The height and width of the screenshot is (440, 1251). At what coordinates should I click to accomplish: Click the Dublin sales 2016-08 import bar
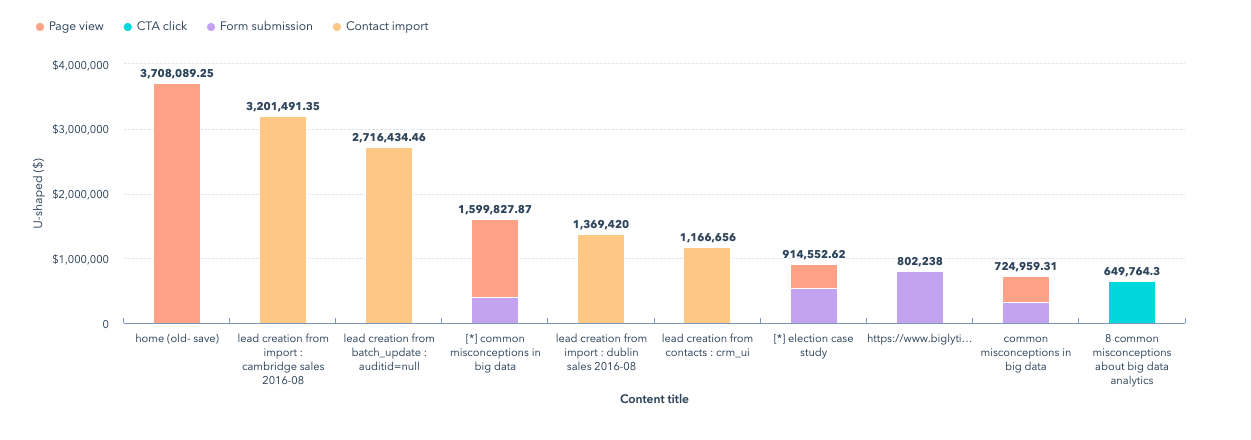(x=601, y=279)
